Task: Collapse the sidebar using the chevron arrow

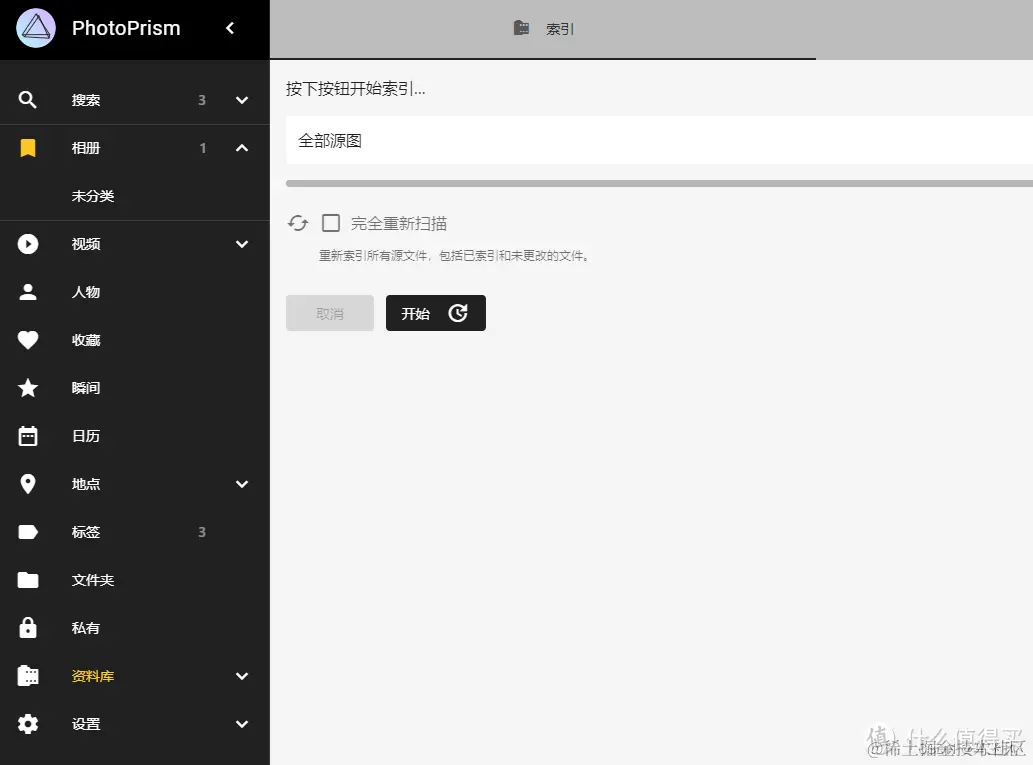Action: click(x=229, y=29)
